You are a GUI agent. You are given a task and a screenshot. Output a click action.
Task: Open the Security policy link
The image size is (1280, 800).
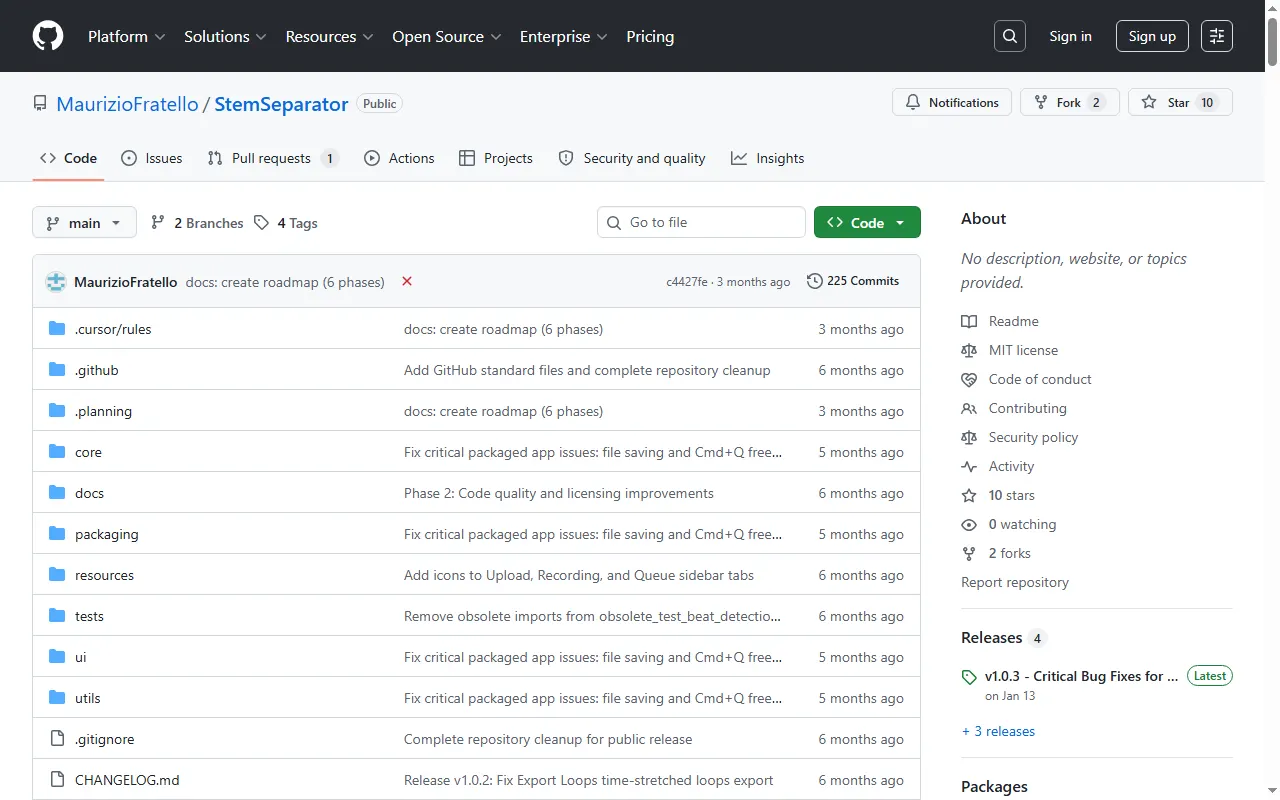click(x=1033, y=437)
